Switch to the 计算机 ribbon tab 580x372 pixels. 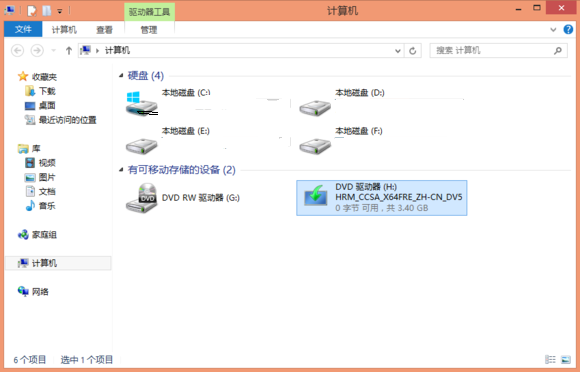(64, 30)
